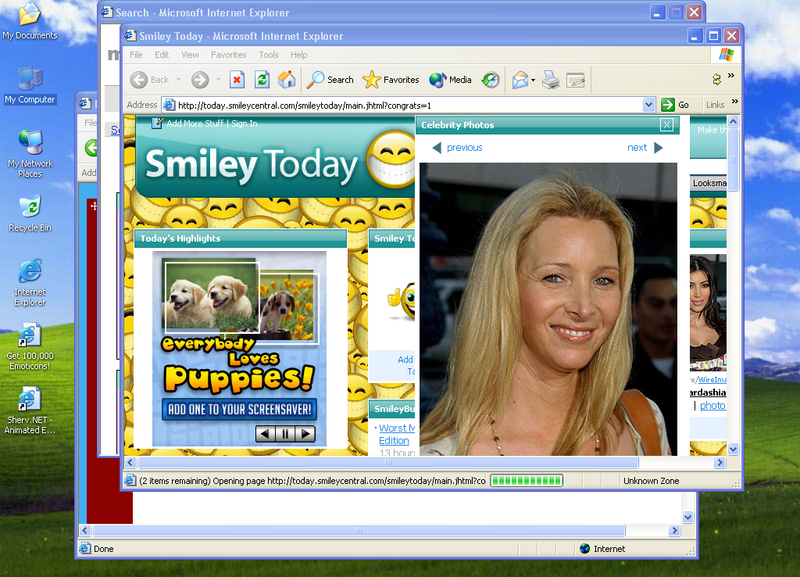Open the File menu
800x577 pixels.
[x=136, y=55]
